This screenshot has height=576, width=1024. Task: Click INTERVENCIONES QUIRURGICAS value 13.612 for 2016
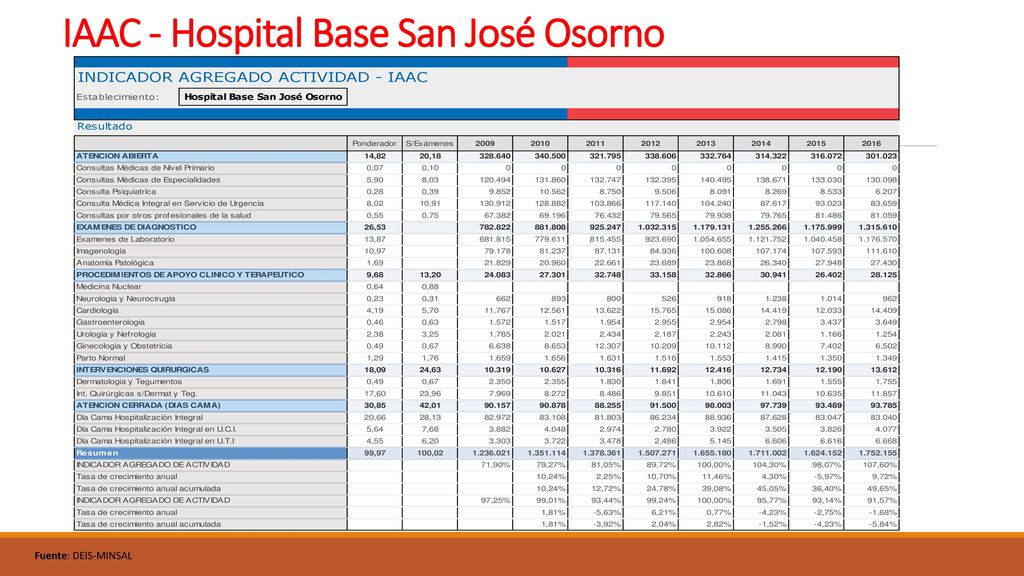pyautogui.click(x=884, y=370)
